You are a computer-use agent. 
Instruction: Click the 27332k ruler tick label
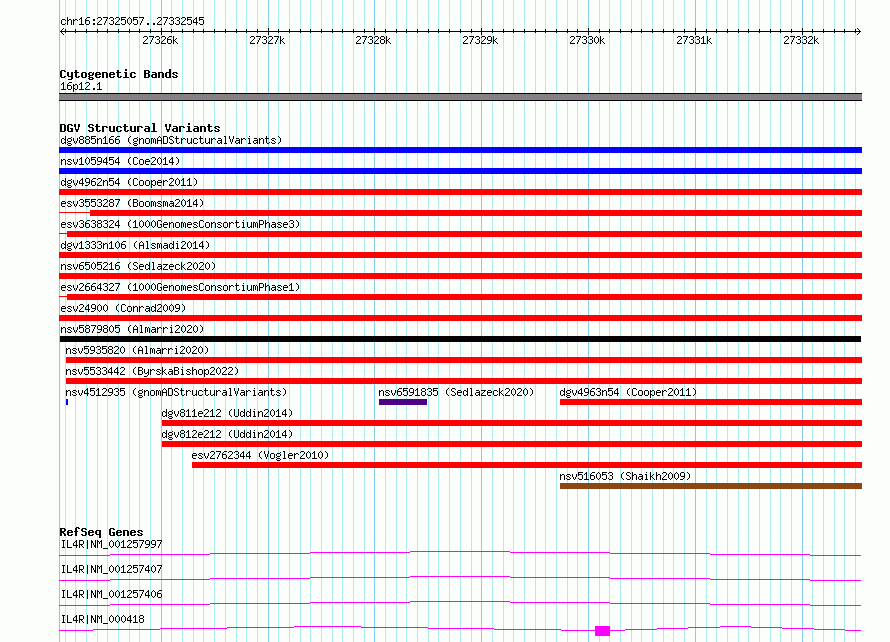tap(801, 40)
